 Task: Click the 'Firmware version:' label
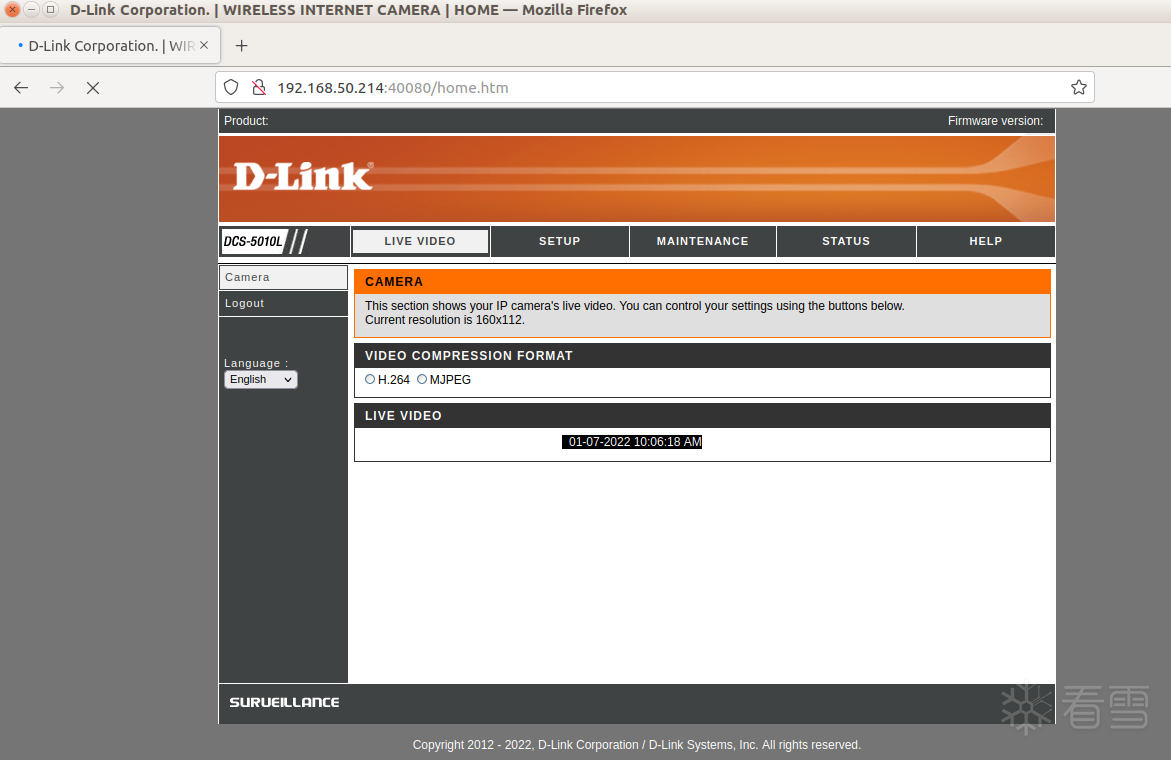click(x=995, y=121)
